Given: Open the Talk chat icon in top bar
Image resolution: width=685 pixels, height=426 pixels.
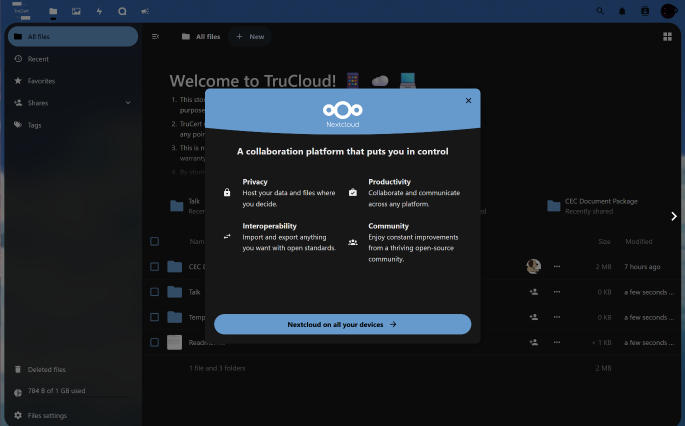Looking at the screenshot, I should (122, 11).
